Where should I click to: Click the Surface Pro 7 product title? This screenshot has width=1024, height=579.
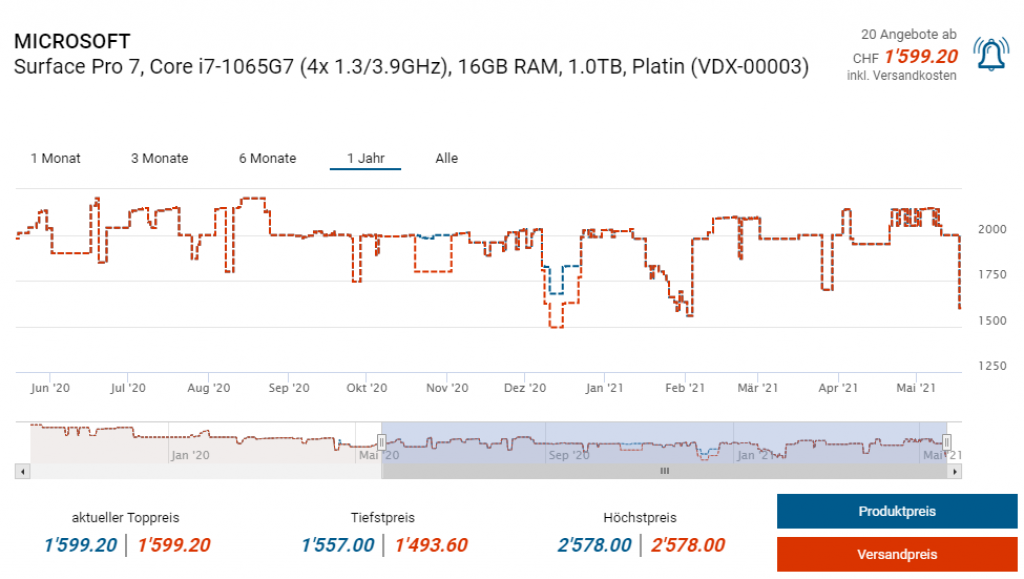coord(411,67)
